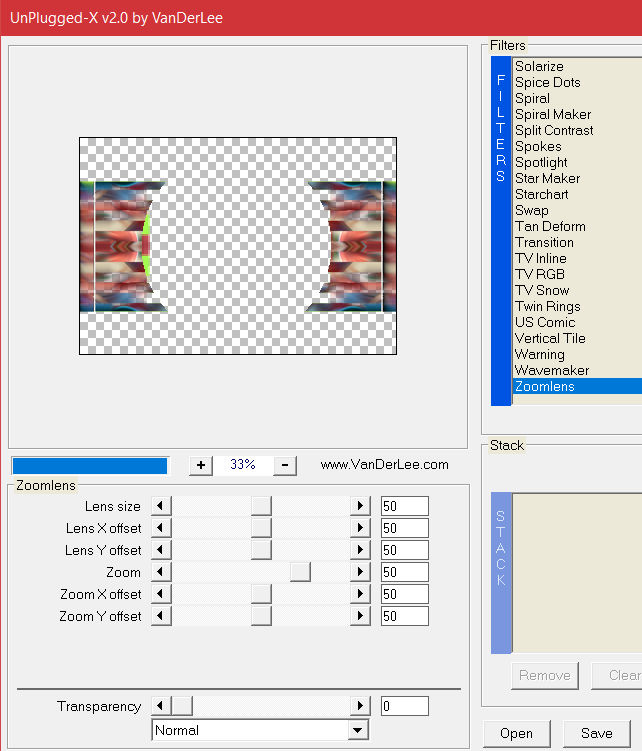Screen dimensions: 642x751
Task: Pick the Solarize filter from list
Action: pyautogui.click(x=539, y=66)
